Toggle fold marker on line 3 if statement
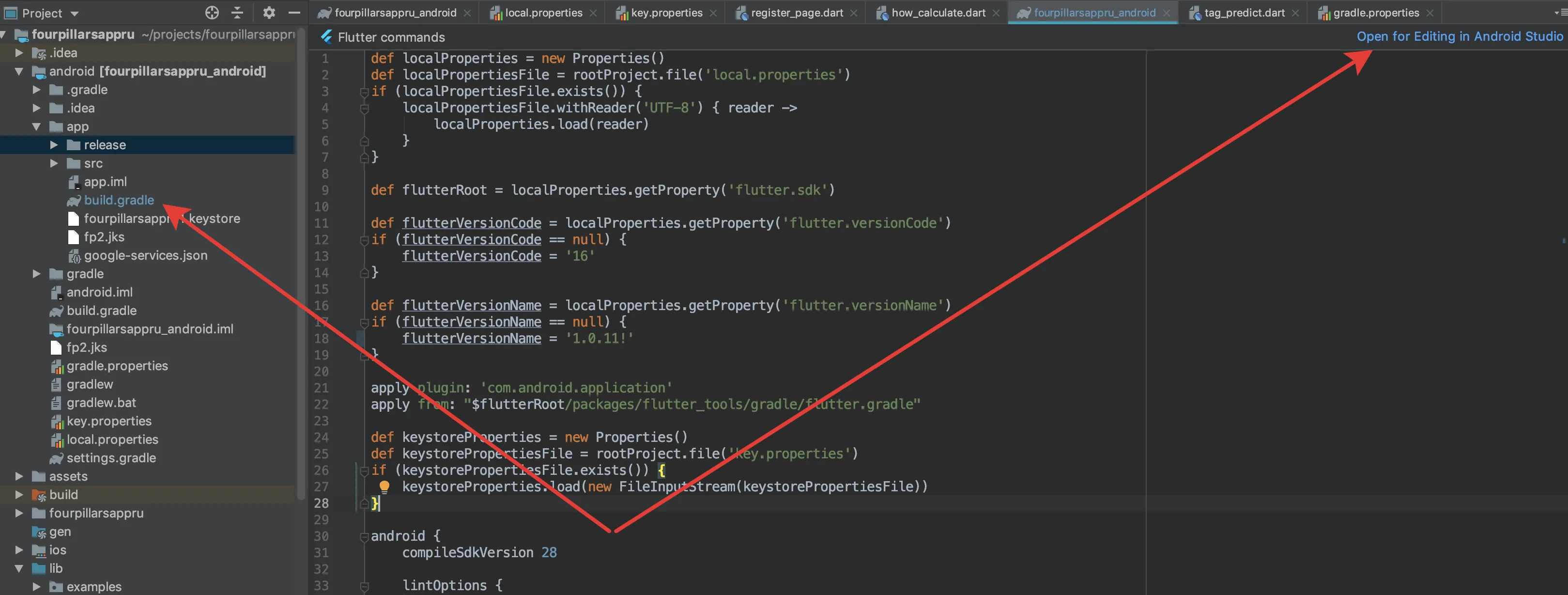The image size is (1568, 595). click(x=365, y=92)
